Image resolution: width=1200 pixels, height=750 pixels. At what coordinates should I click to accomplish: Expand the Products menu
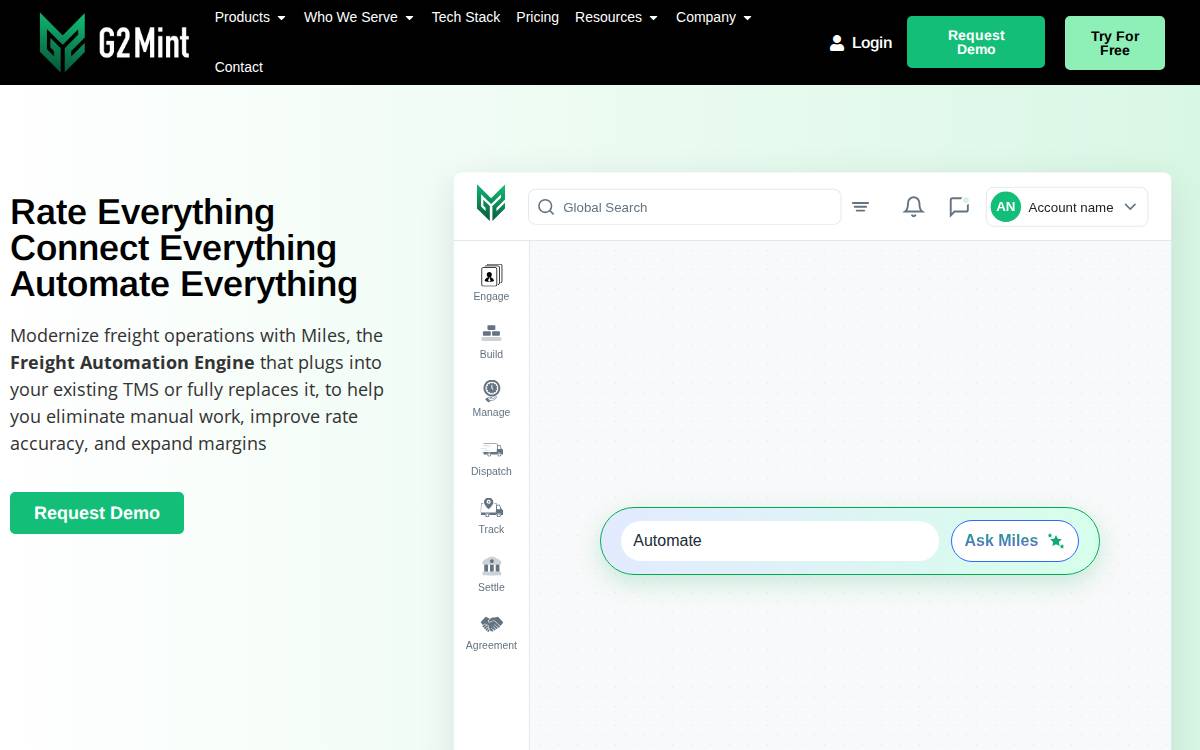point(250,17)
